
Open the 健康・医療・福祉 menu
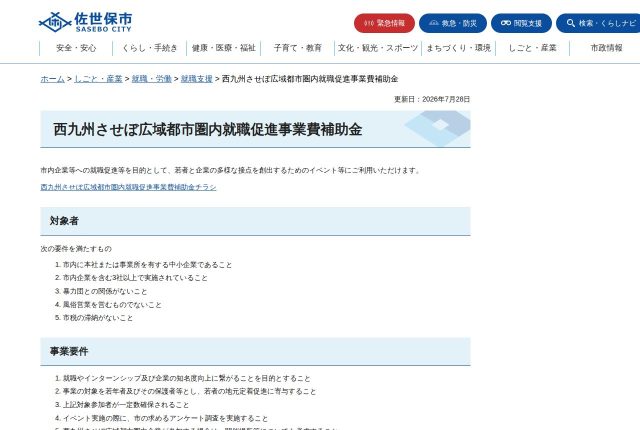224,48
